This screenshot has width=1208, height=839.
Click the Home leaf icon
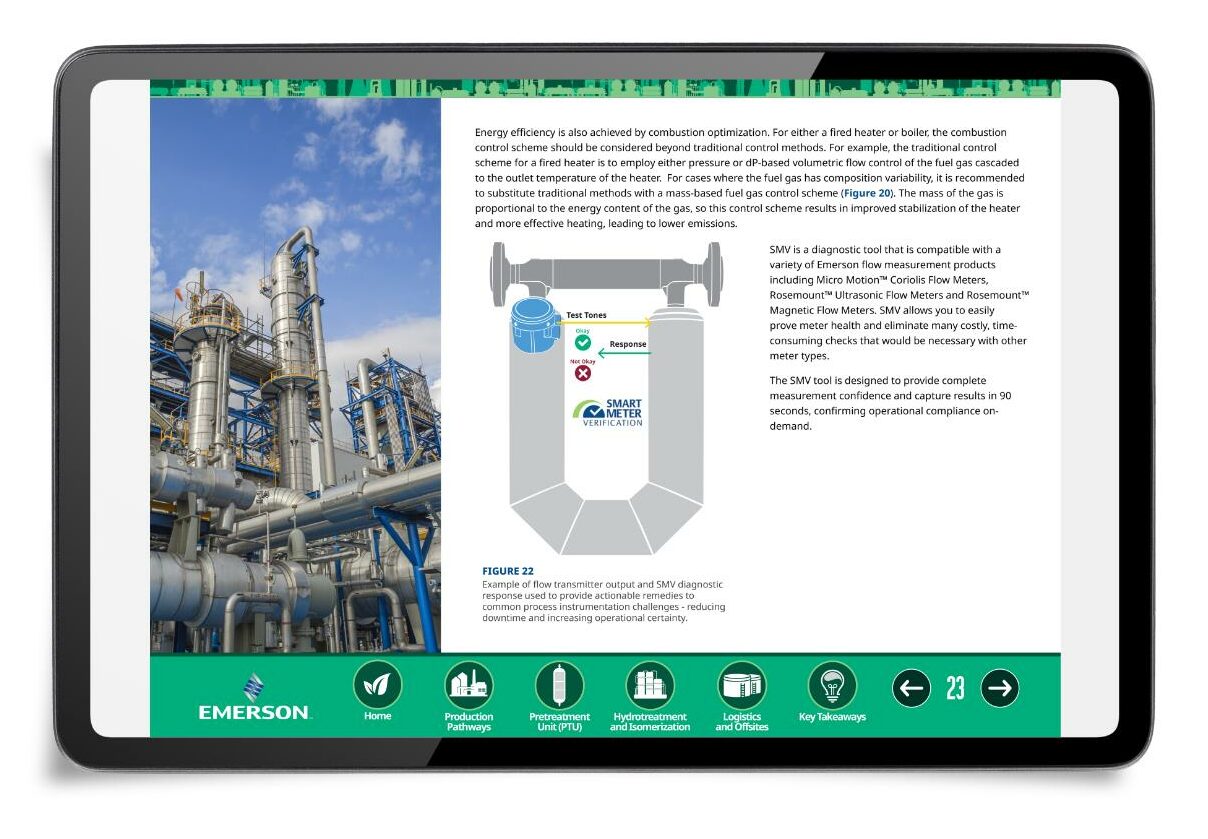point(378,685)
